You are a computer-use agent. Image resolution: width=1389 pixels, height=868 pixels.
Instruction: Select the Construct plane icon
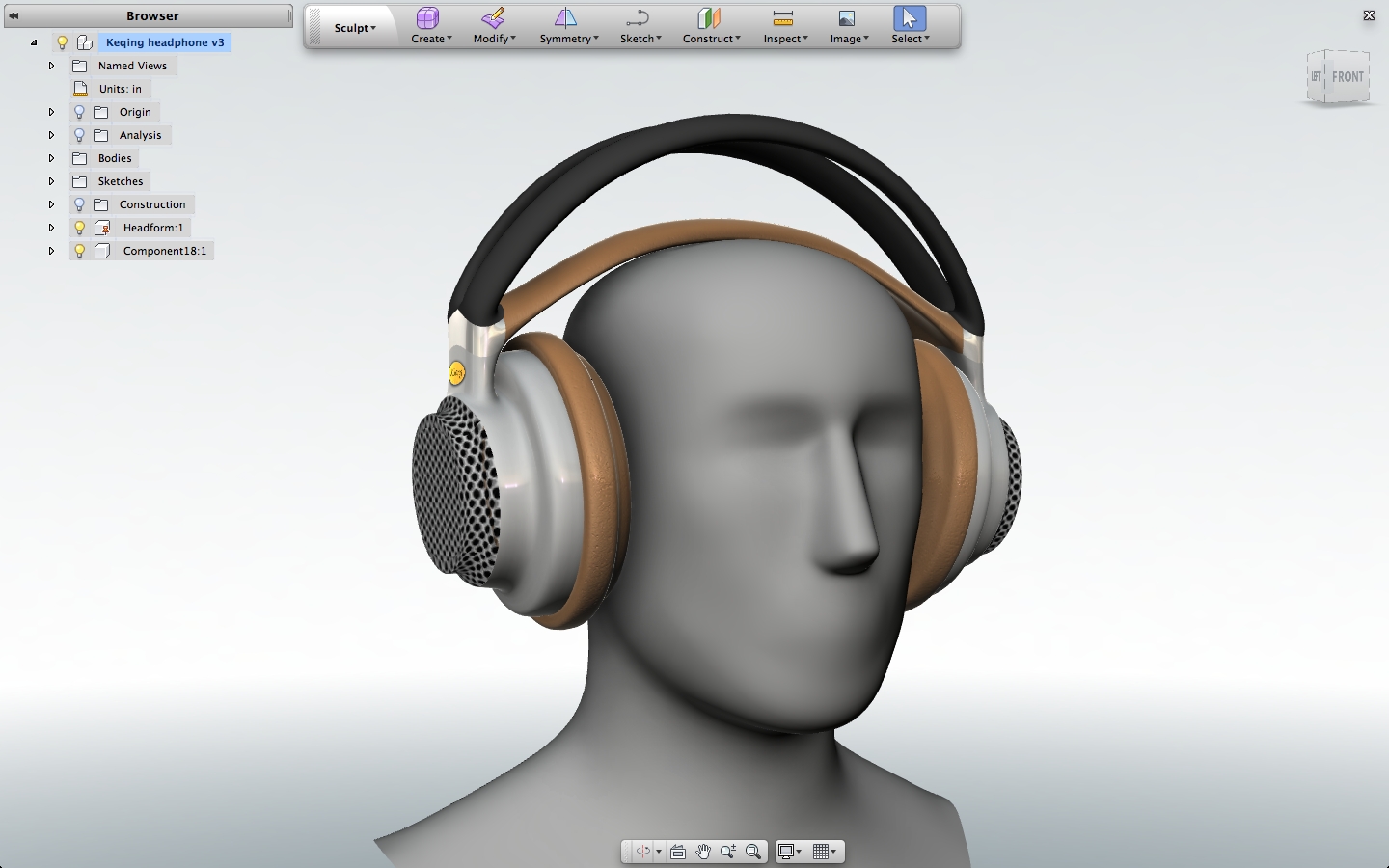coord(710,19)
